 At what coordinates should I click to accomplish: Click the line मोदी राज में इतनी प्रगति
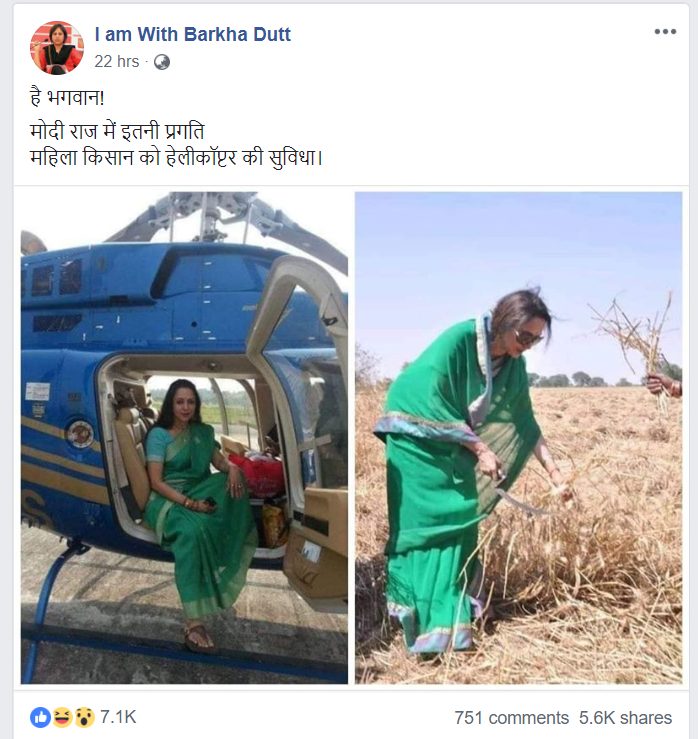point(117,131)
